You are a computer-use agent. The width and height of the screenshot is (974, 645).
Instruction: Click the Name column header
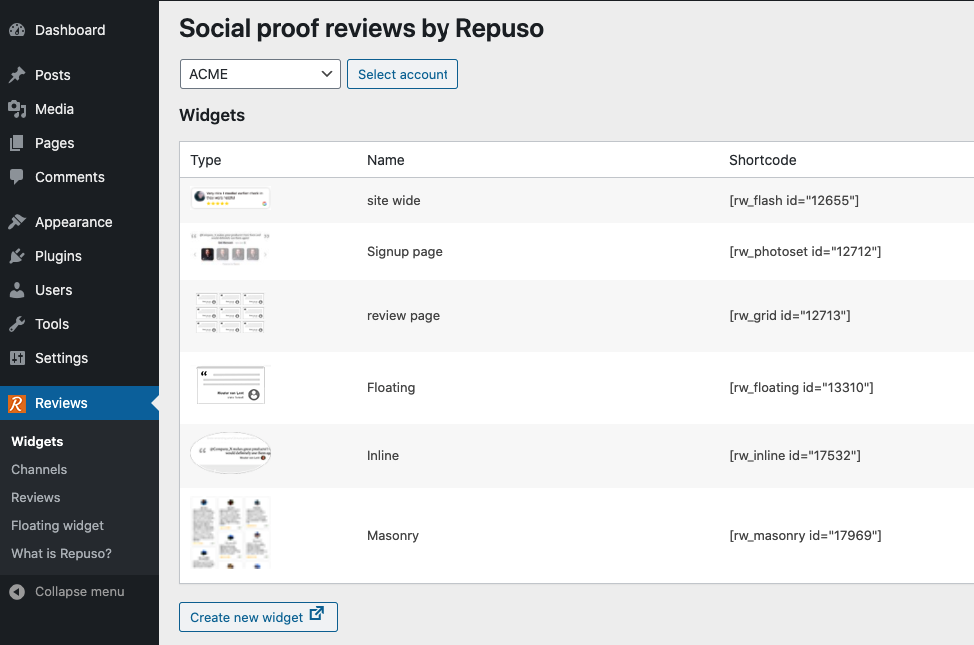(x=386, y=160)
